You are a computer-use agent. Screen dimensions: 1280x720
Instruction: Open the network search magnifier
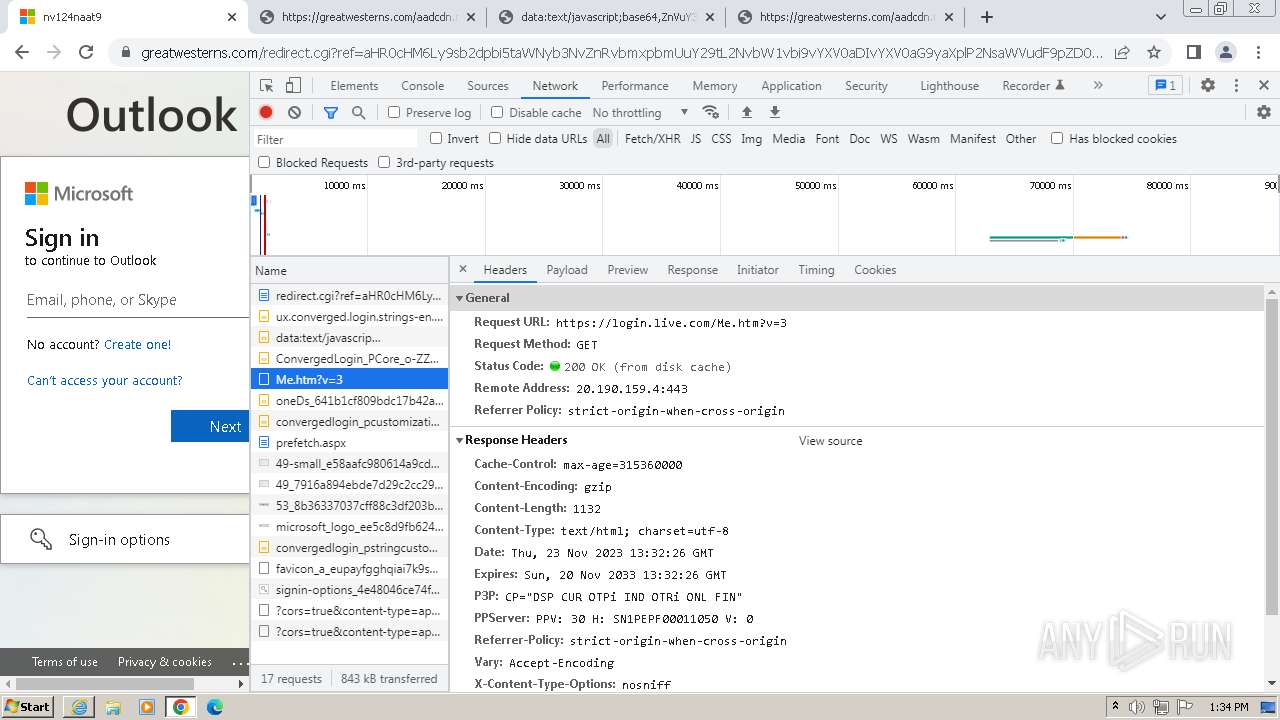pyautogui.click(x=358, y=113)
